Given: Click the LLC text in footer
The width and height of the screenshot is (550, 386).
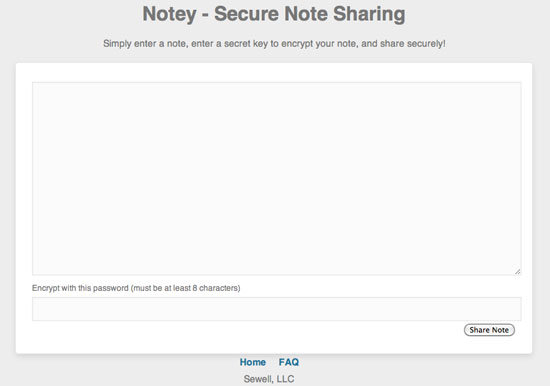Looking at the screenshot, I should tap(286, 379).
